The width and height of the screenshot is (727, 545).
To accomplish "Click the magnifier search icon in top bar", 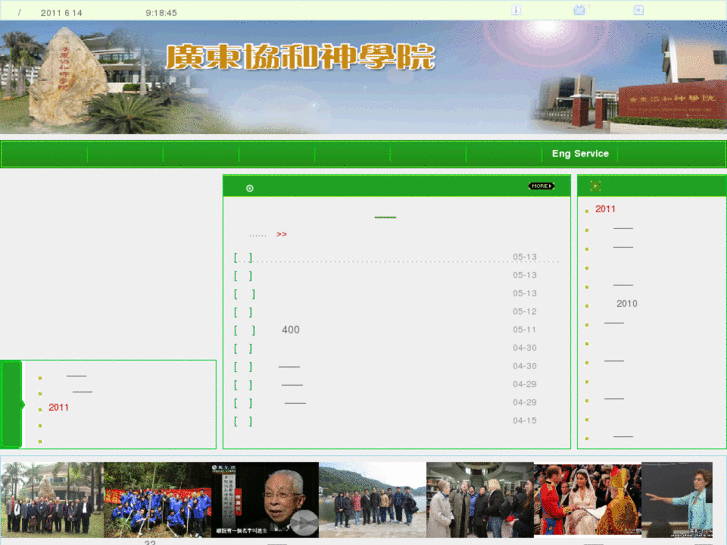I will pyautogui.click(x=638, y=10).
